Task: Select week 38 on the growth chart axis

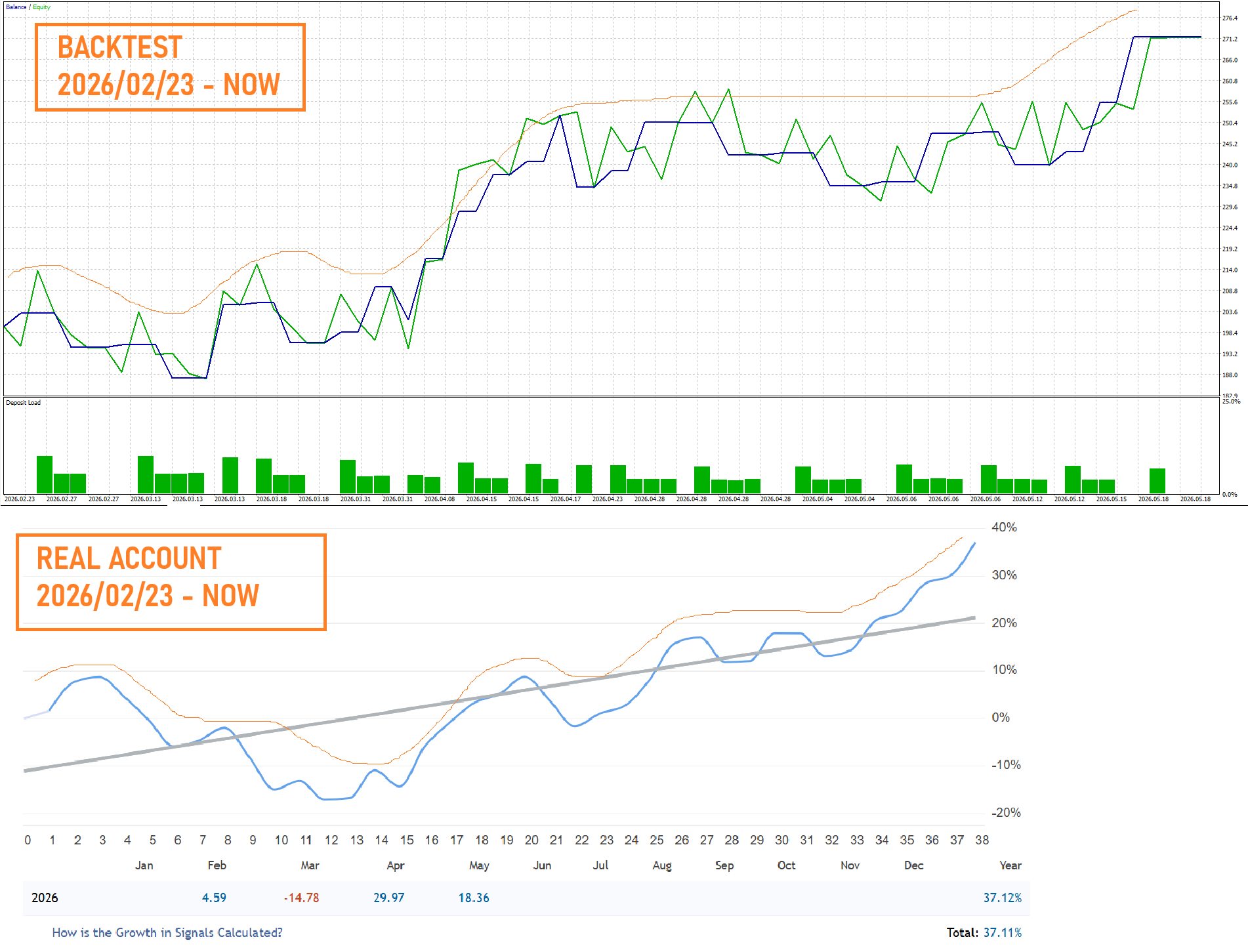Action: (x=982, y=840)
